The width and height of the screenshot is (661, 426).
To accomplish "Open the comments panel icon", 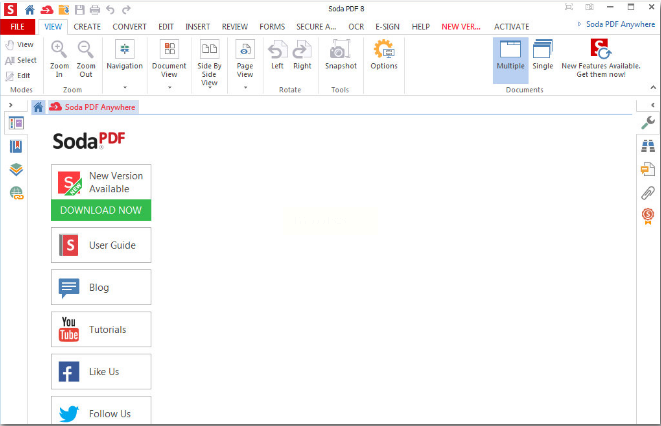I will click(648, 169).
